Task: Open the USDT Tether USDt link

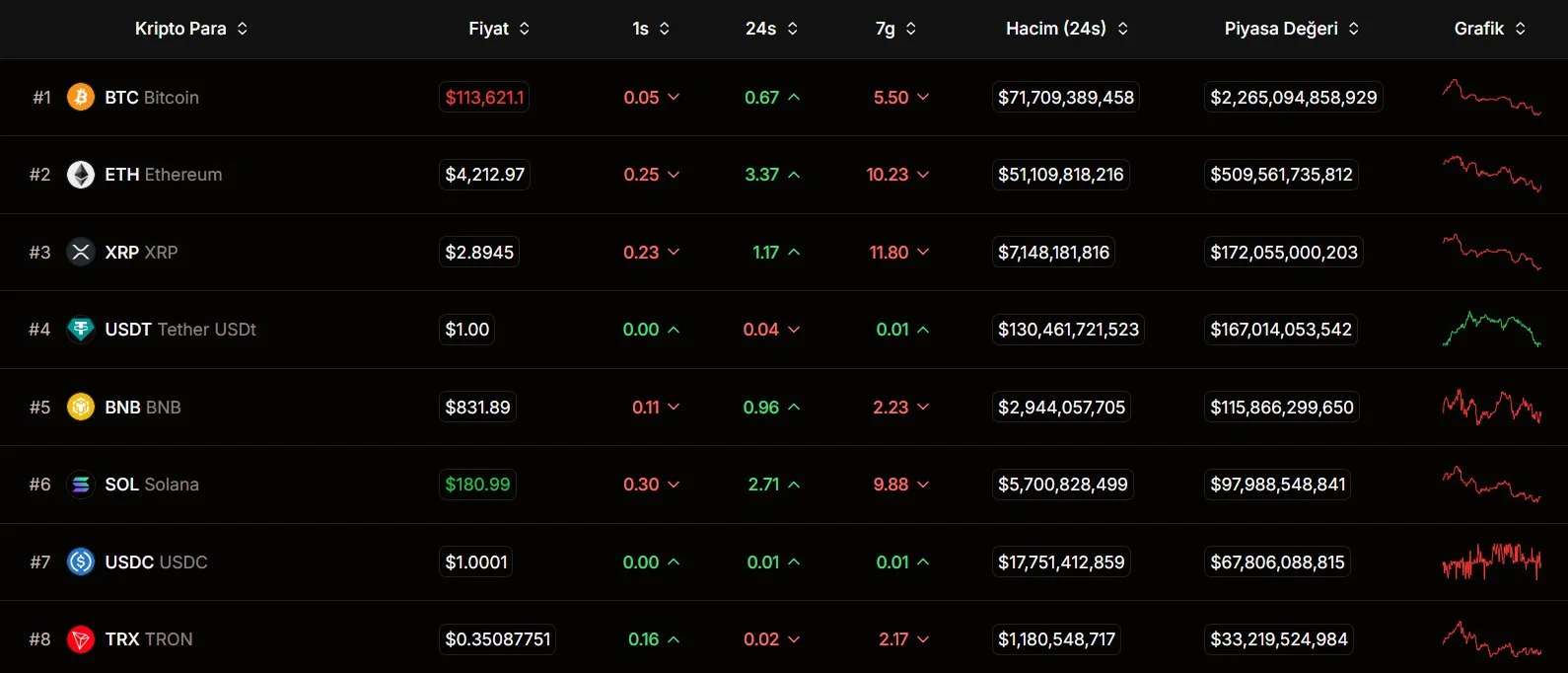Action: (180, 330)
